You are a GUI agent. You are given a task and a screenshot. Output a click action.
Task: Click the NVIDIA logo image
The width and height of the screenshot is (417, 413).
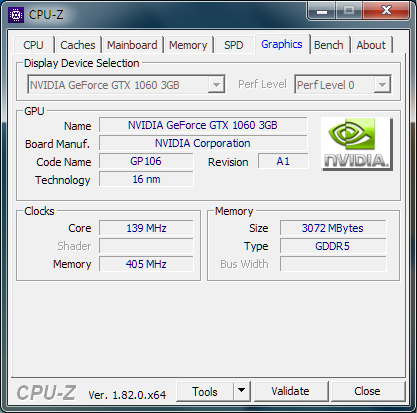tap(357, 144)
